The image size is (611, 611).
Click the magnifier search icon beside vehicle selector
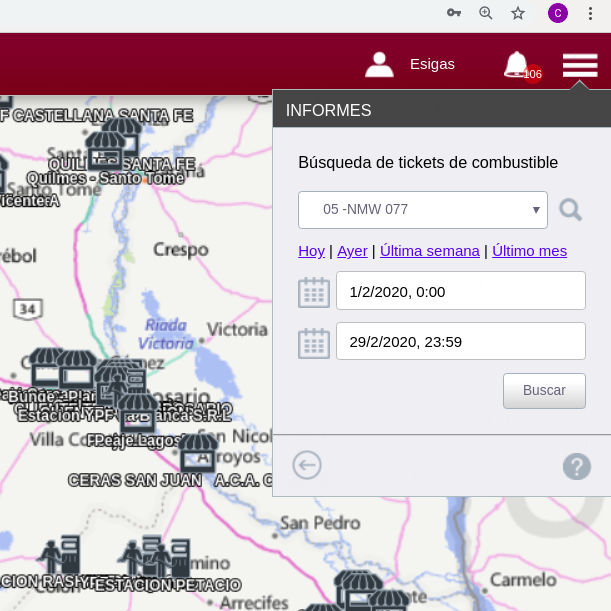(x=570, y=210)
